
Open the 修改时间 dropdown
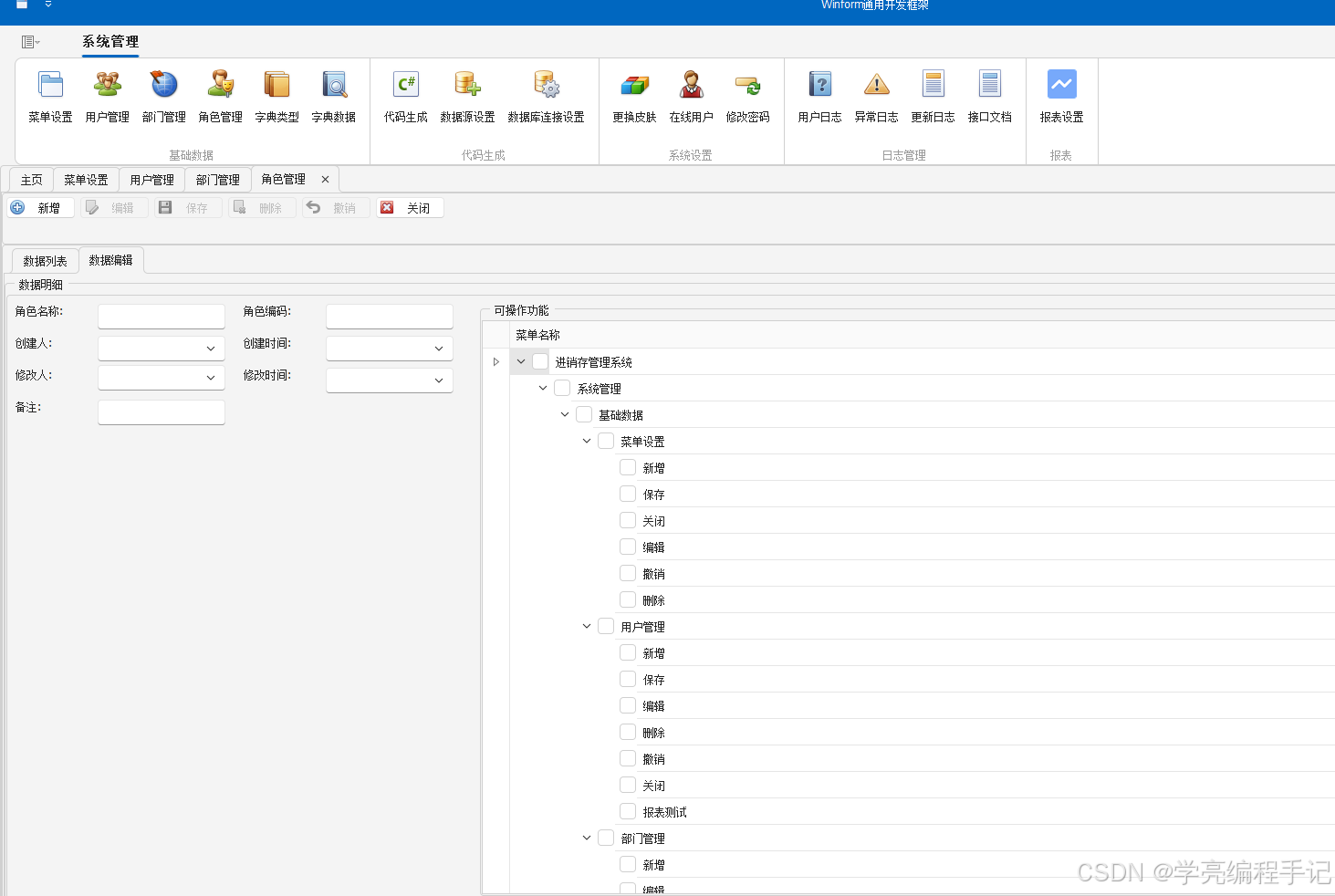[439, 380]
